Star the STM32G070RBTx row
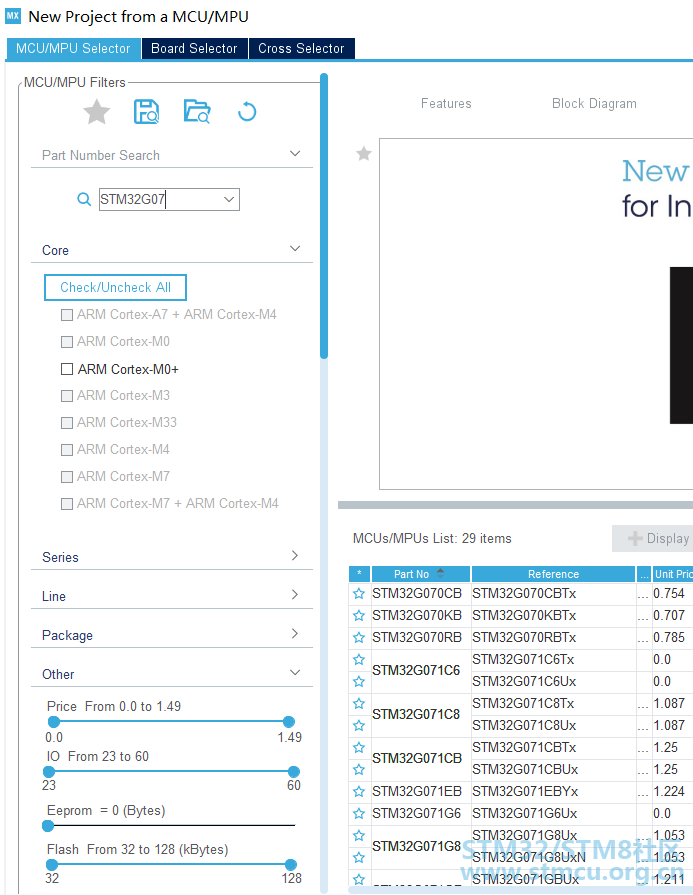 [x=358, y=637]
